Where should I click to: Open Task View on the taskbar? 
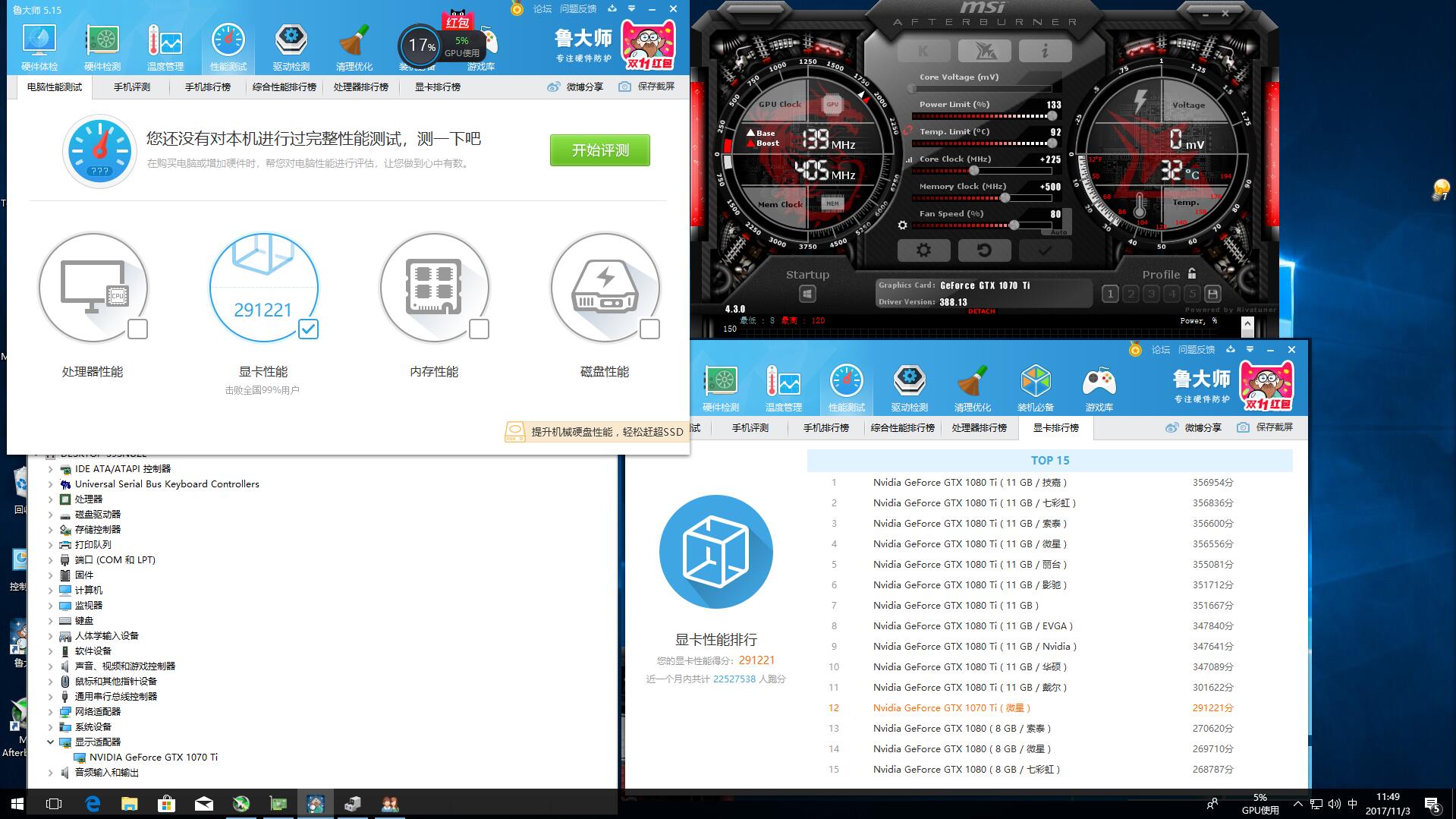pyautogui.click(x=54, y=804)
